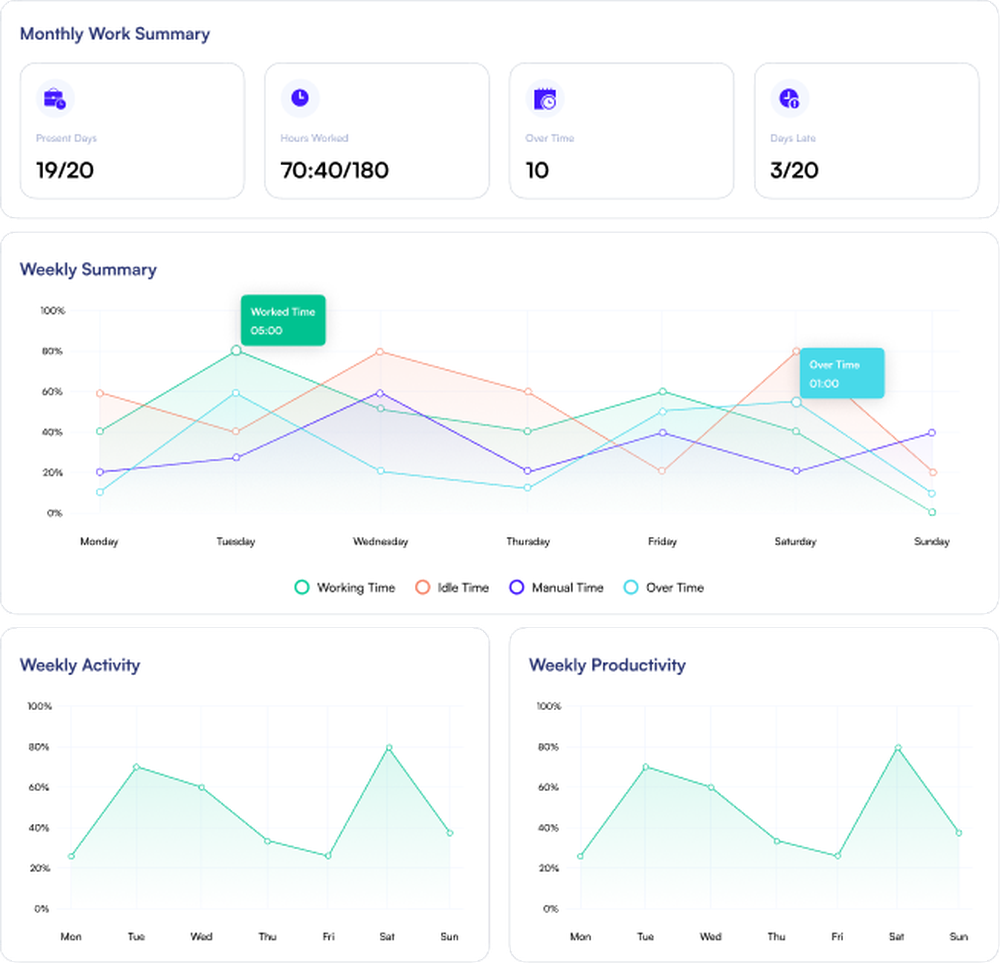The image size is (1000, 963).
Task: Click the Hours Worked clock icon
Action: pos(300,98)
